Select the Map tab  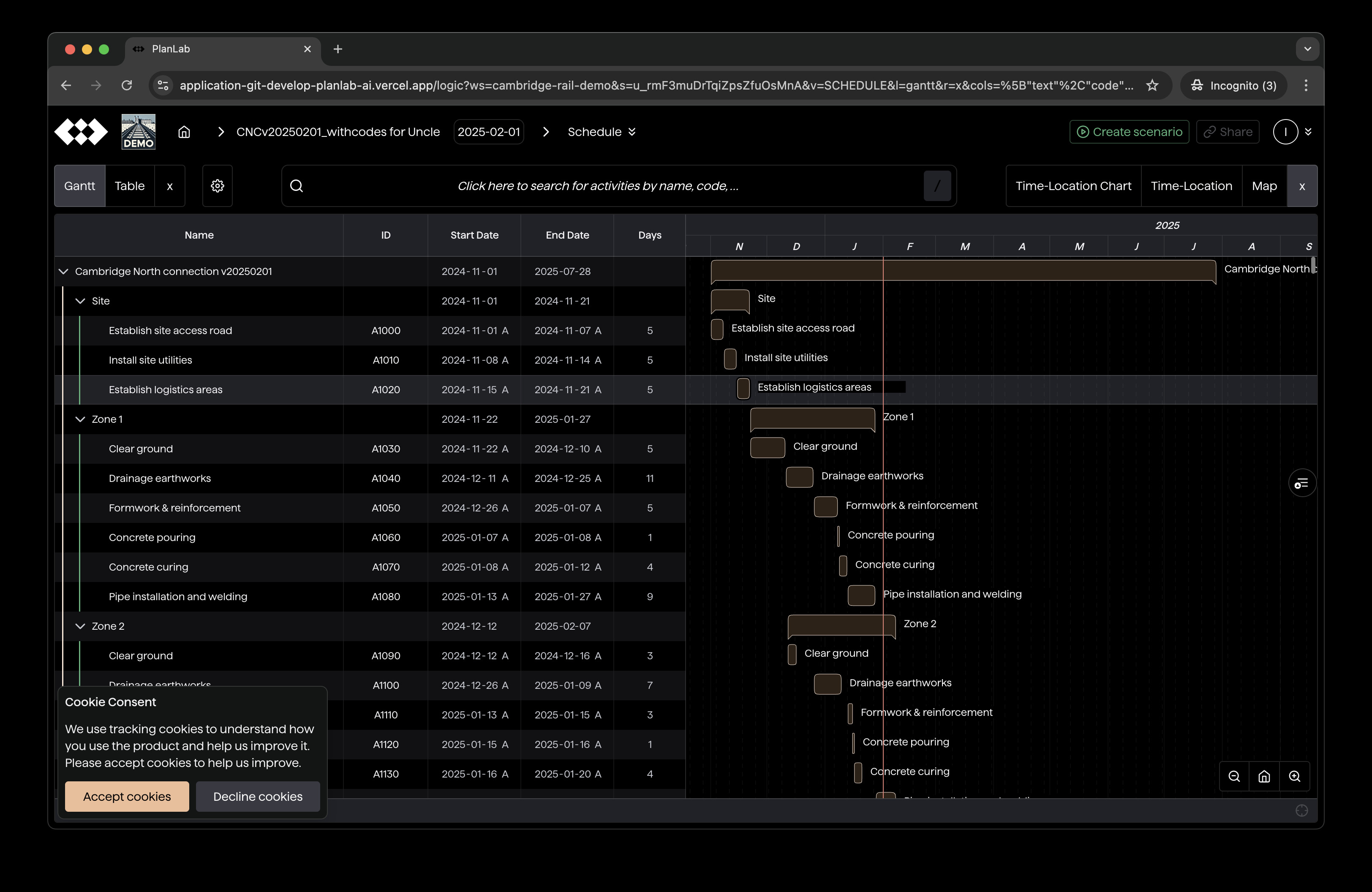[1263, 185]
